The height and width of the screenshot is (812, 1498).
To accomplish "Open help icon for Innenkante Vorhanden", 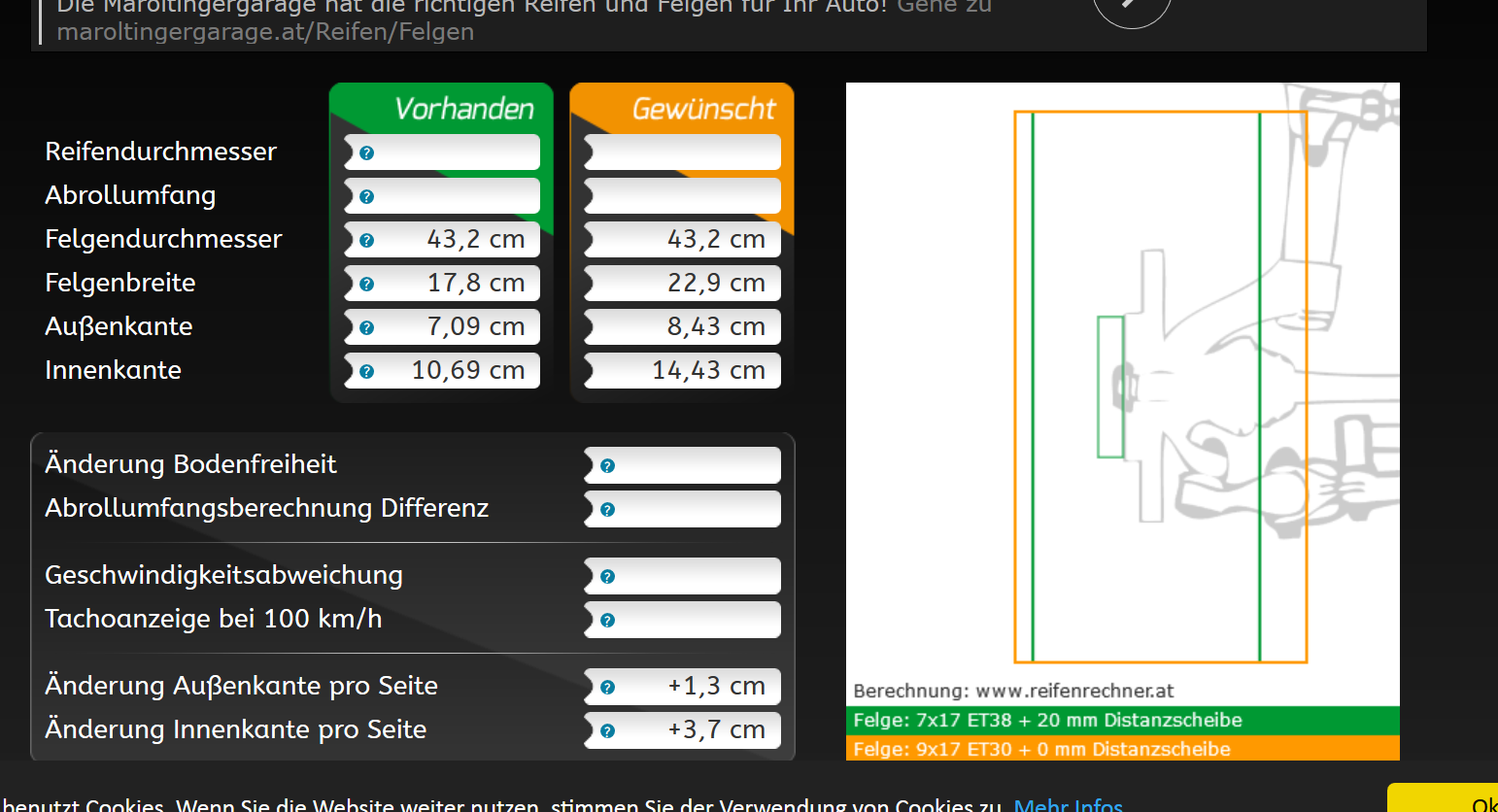I will [x=366, y=371].
